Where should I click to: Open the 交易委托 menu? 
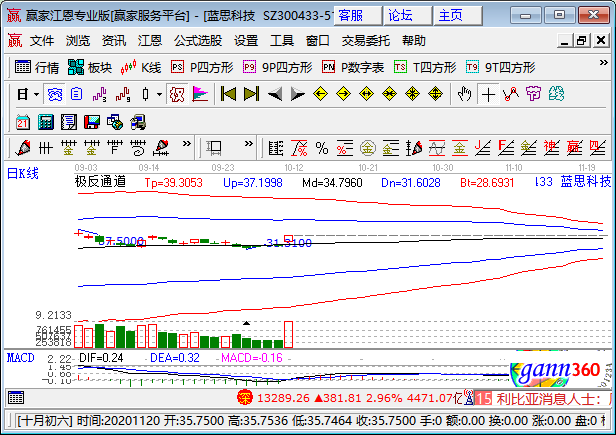point(366,40)
